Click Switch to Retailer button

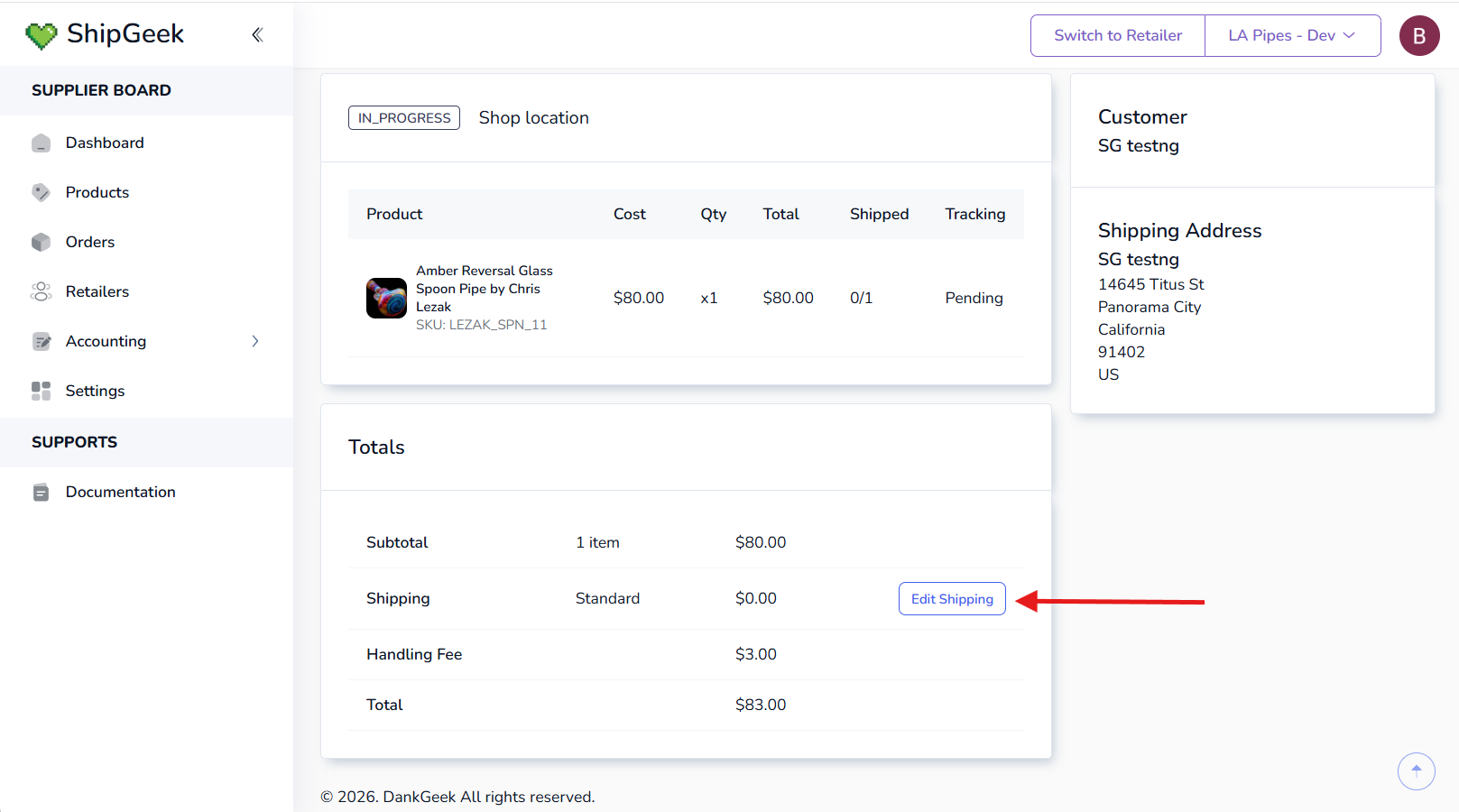click(x=1118, y=35)
